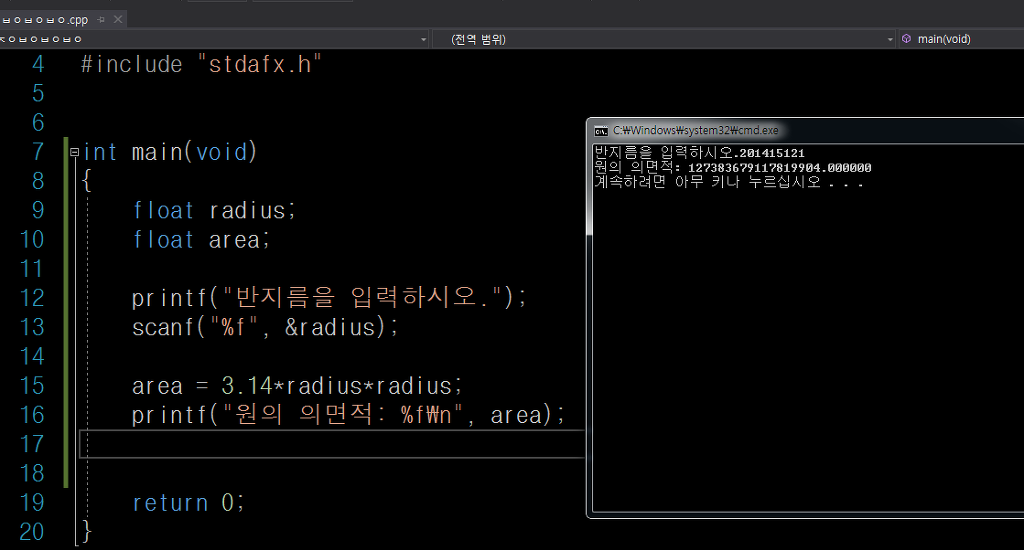1024x550 pixels.
Task: Click the scanf("%f", &radius) line
Action: click(x=265, y=327)
